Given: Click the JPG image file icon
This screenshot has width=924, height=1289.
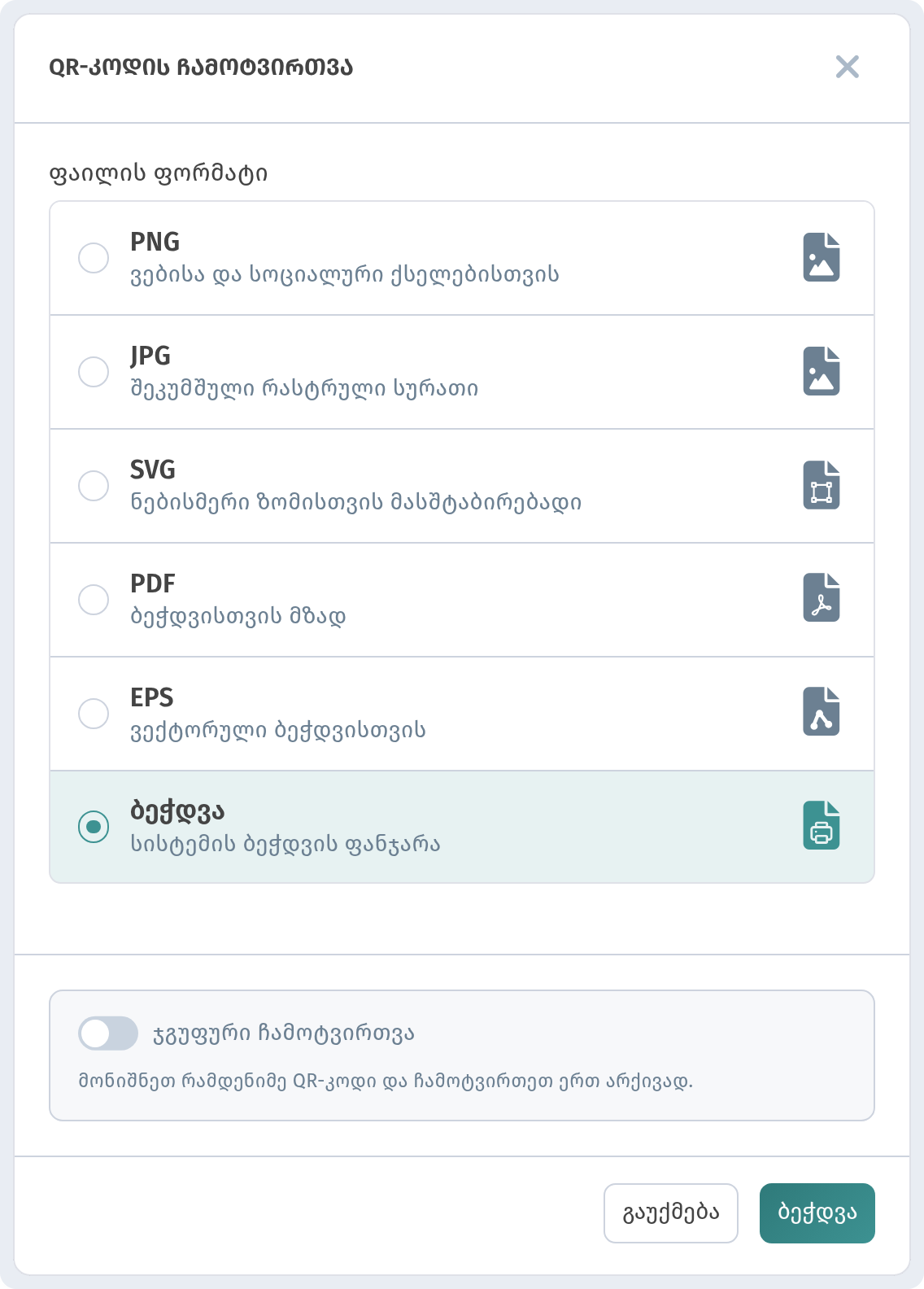Looking at the screenshot, I should point(822,371).
